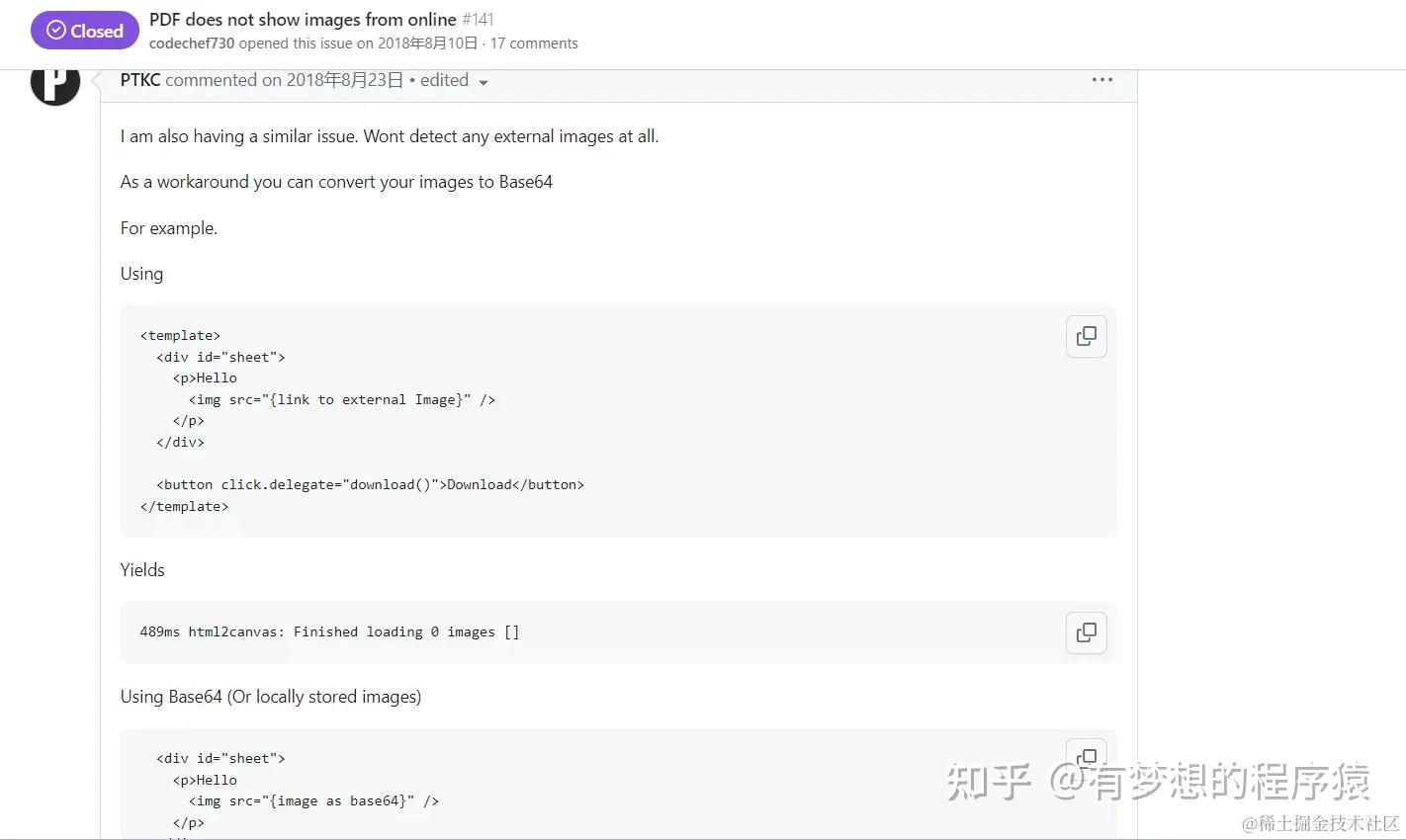1406x840 pixels.
Task: Click the Finished loading 0 images code line
Action: [329, 631]
